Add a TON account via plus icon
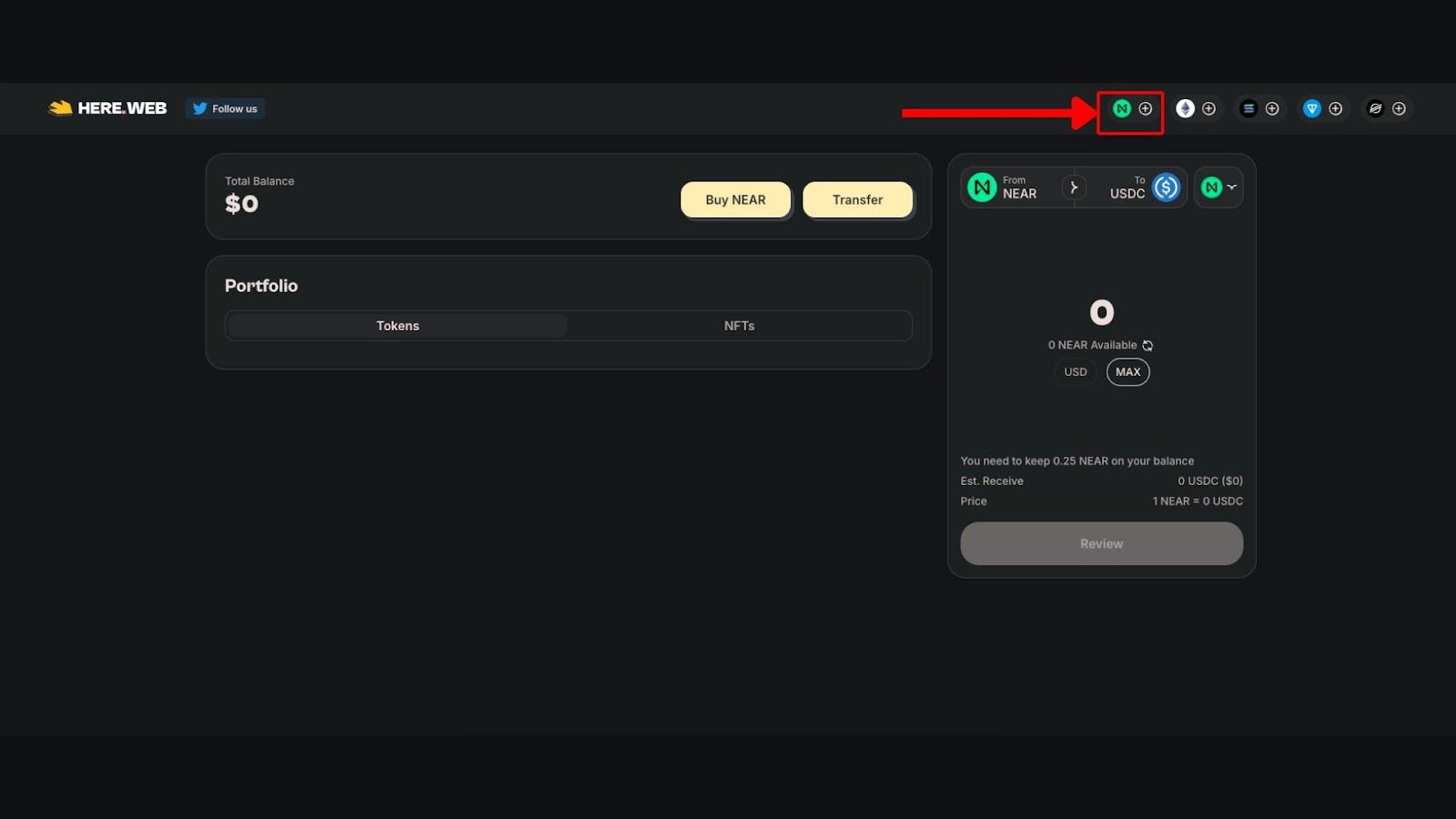The height and width of the screenshot is (819, 1456). (x=1335, y=108)
